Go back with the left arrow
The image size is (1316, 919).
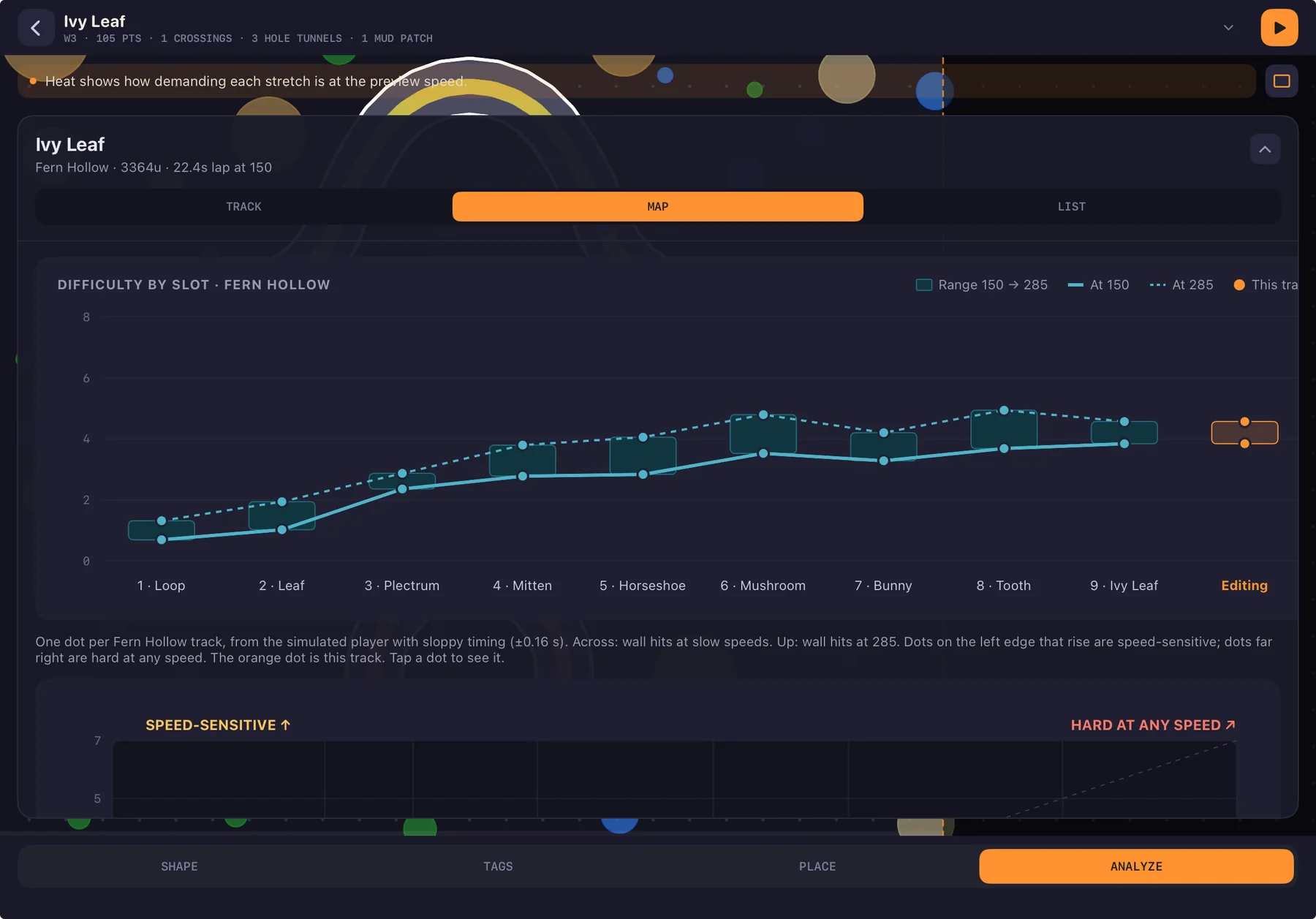[x=36, y=28]
